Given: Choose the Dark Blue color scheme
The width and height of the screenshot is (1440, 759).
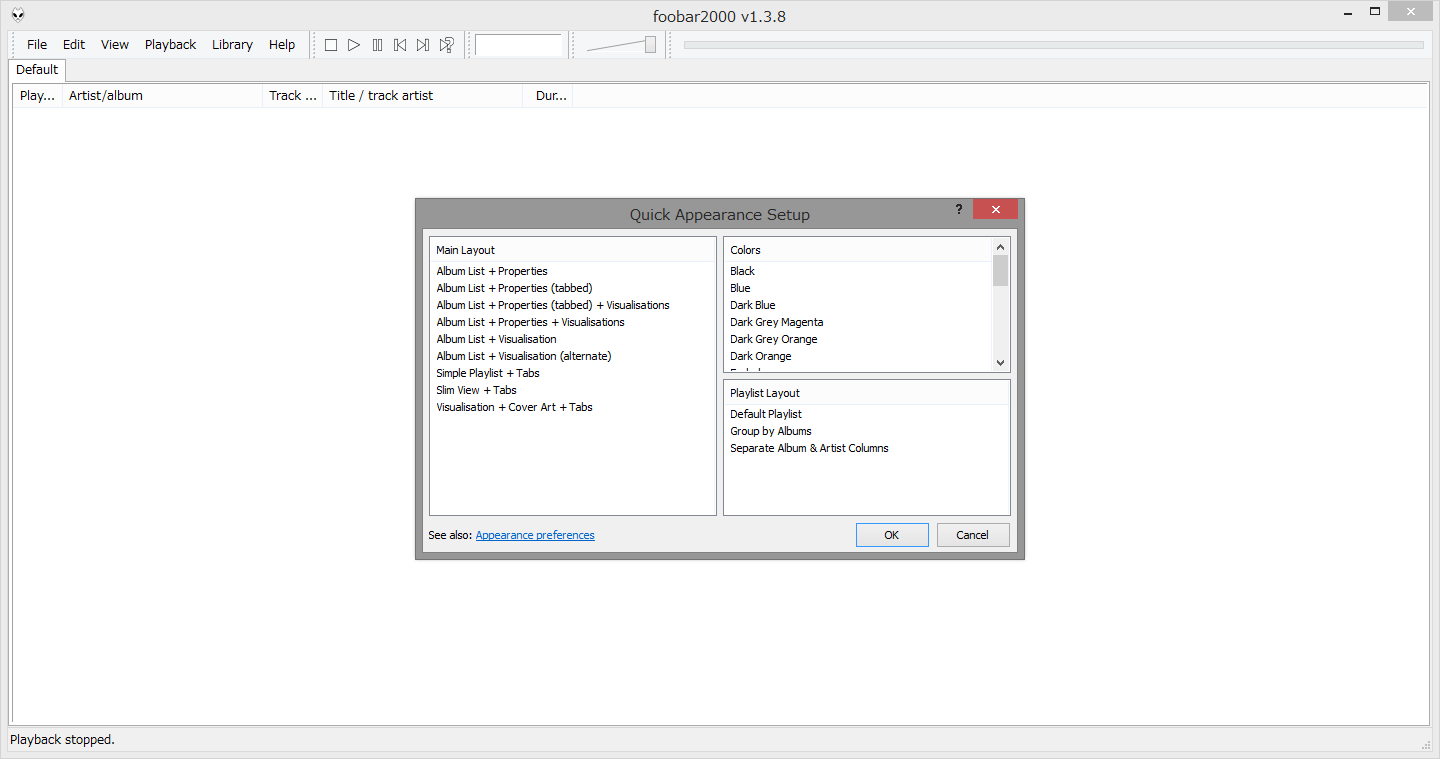Looking at the screenshot, I should (x=752, y=305).
